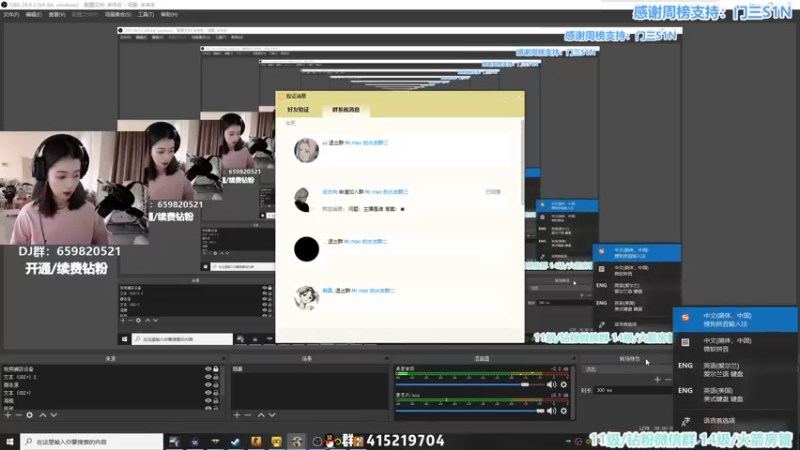Click group link in first quit-group message

click(x=366, y=143)
